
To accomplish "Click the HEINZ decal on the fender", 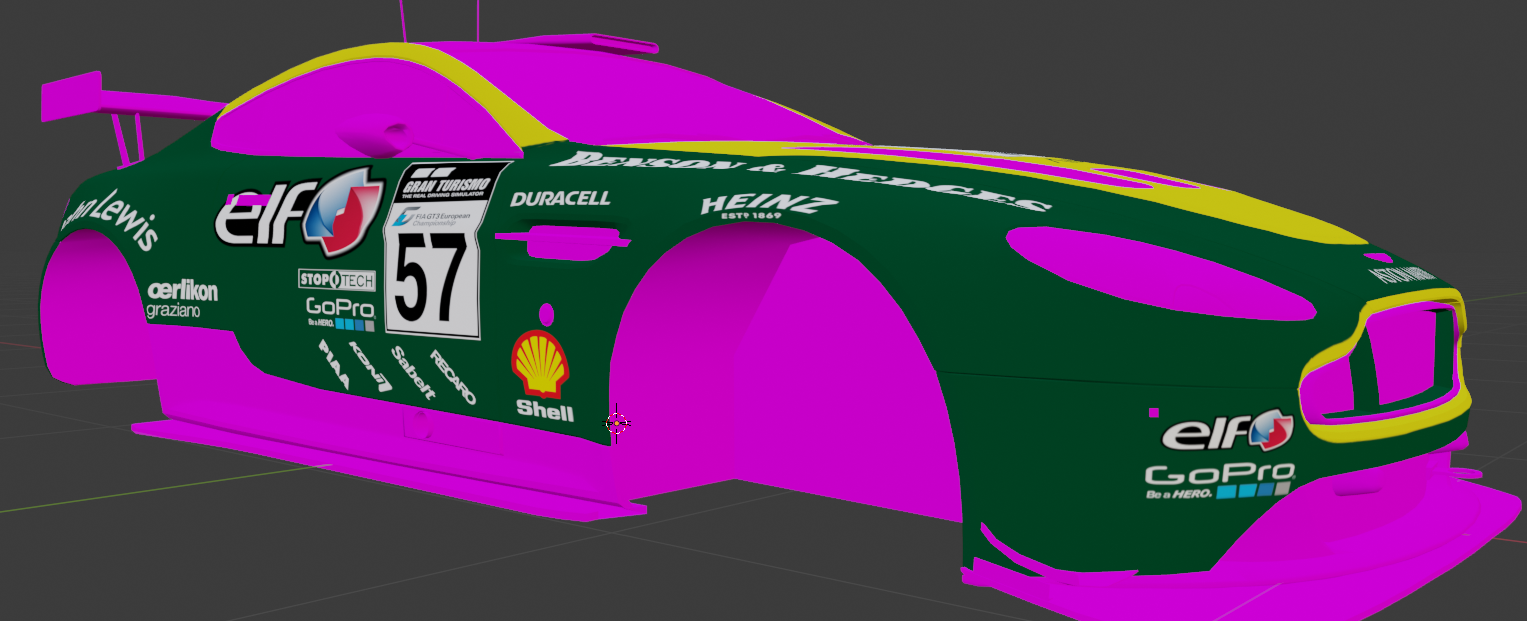I will coord(768,205).
